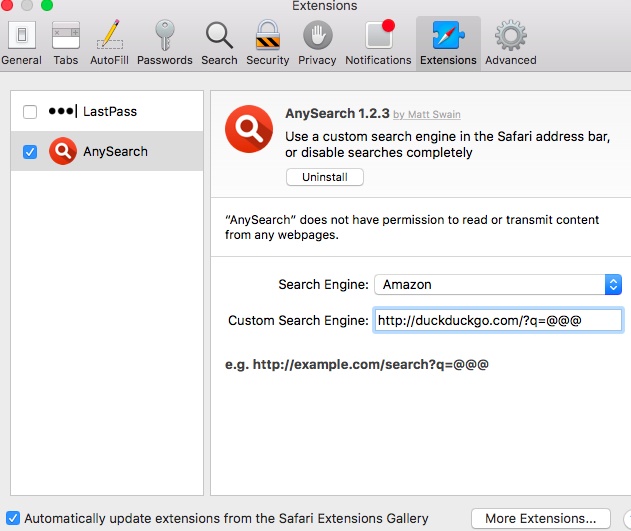Select the Extensions tab in toolbar
This screenshot has height=531, width=631.
pos(448,43)
